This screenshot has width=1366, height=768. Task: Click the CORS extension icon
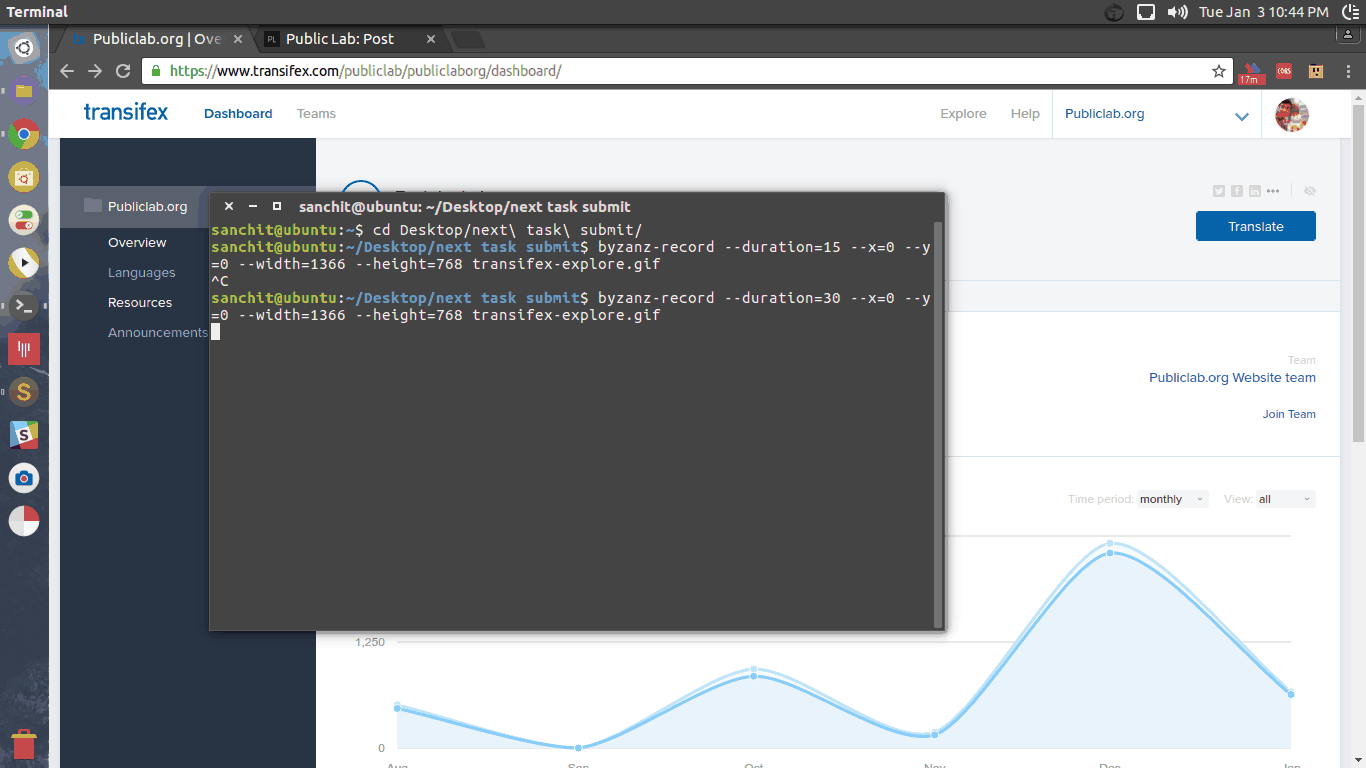coord(1284,71)
